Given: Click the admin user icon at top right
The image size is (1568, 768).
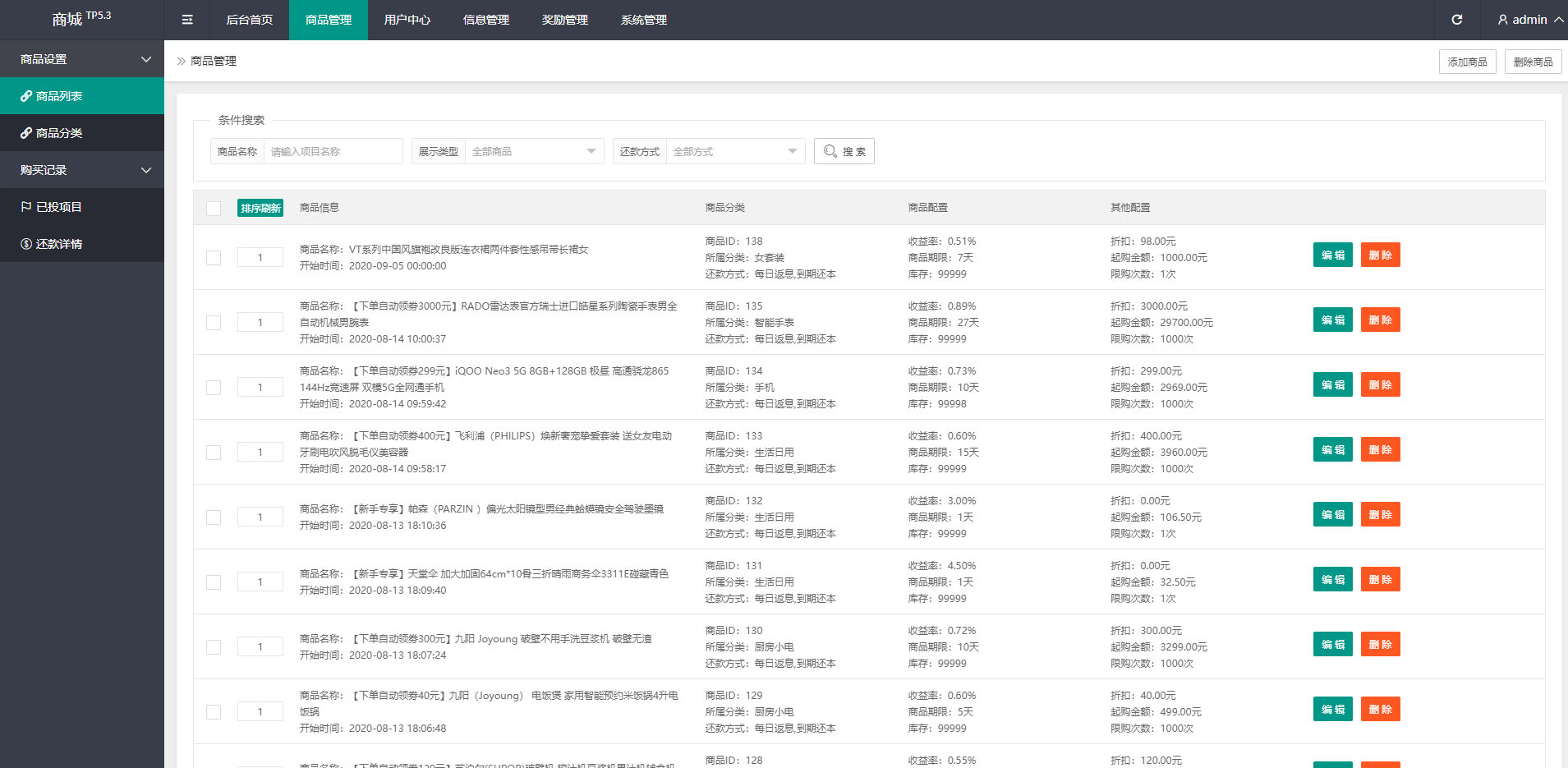Looking at the screenshot, I should pos(1501,19).
